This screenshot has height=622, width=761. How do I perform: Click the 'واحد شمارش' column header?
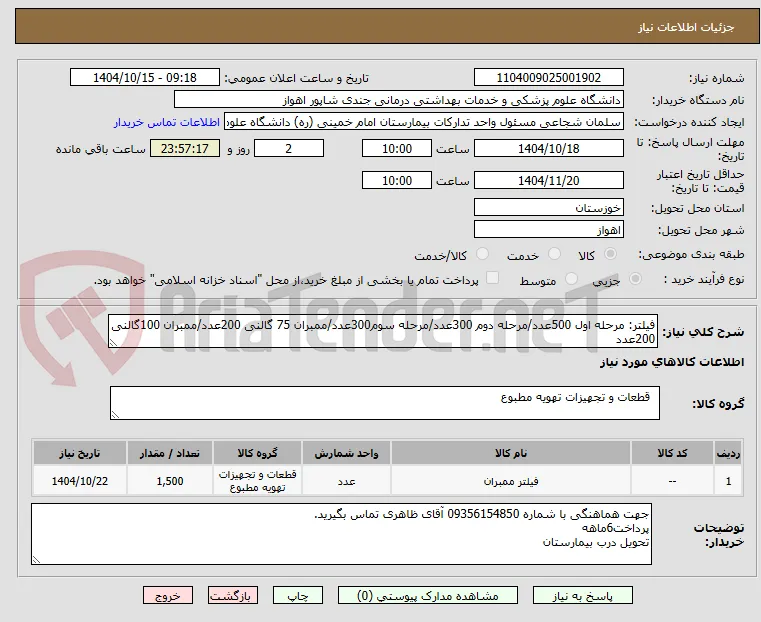(x=346, y=453)
